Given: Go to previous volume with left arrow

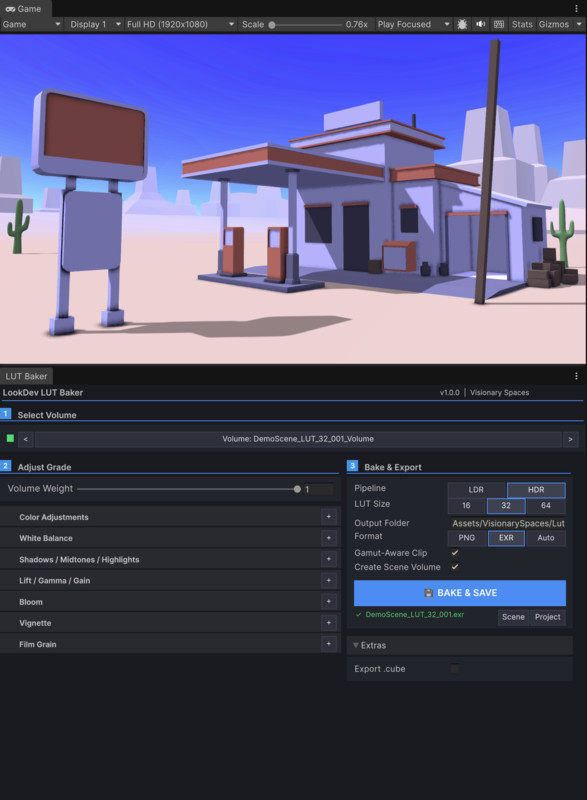Looking at the screenshot, I should (25, 439).
